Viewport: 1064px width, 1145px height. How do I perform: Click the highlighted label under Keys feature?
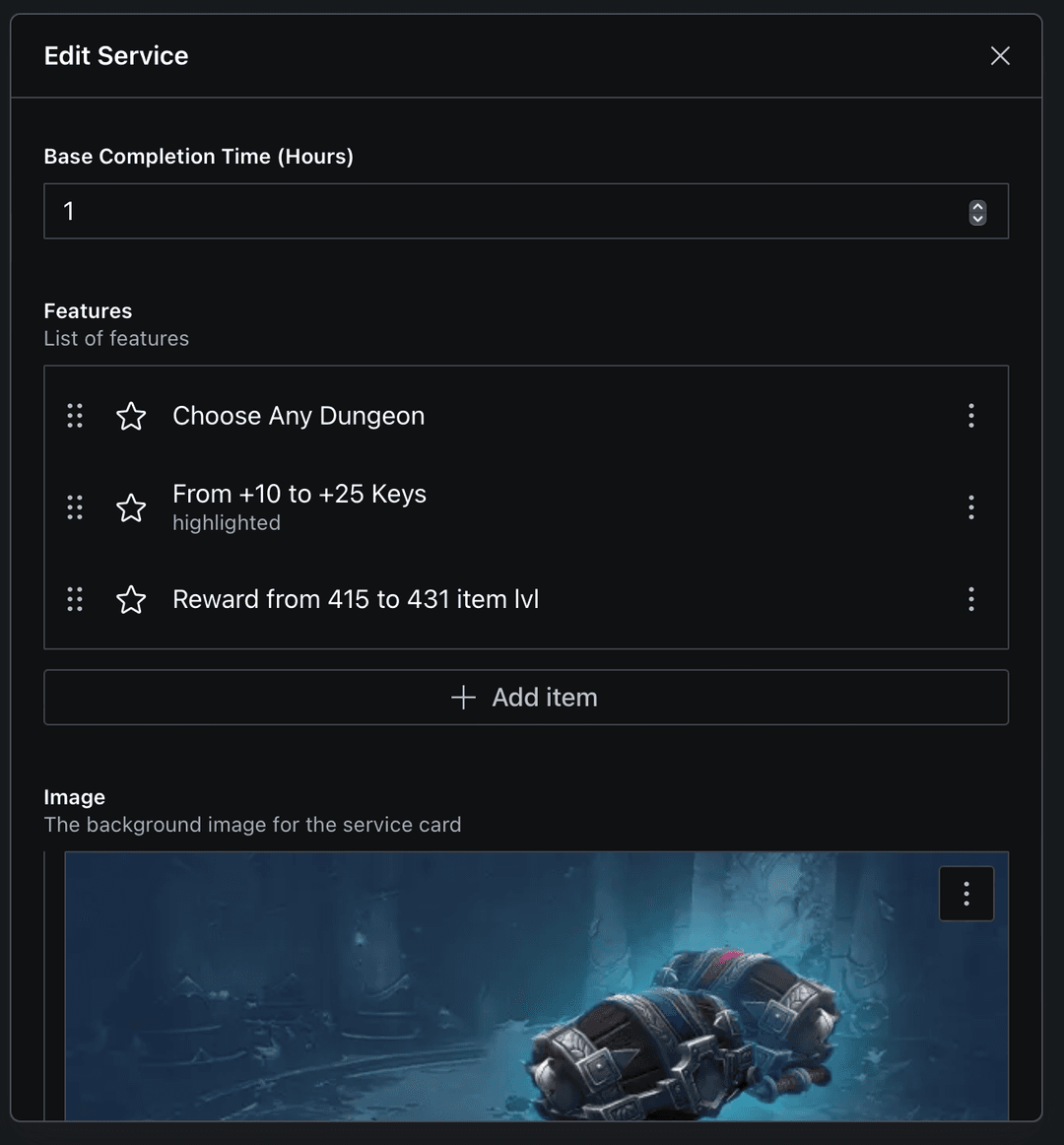pos(227,523)
